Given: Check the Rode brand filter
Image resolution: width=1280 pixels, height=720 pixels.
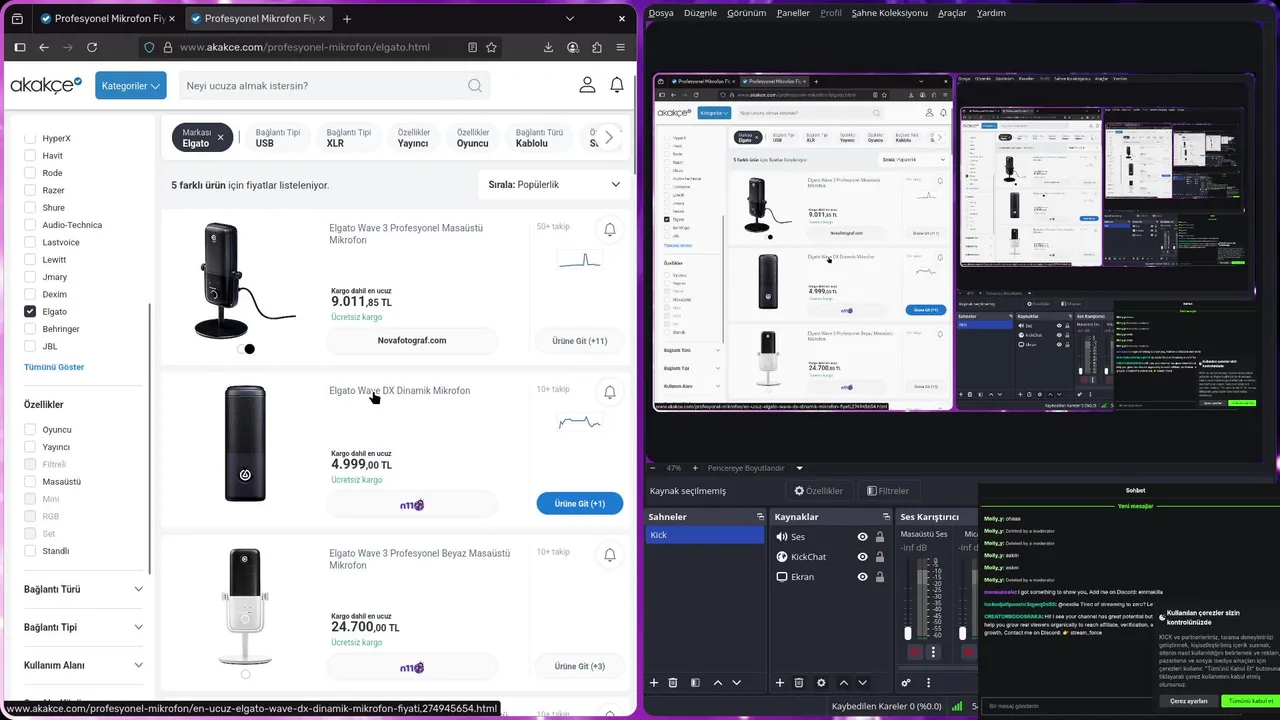Looking at the screenshot, I should 30,173.
